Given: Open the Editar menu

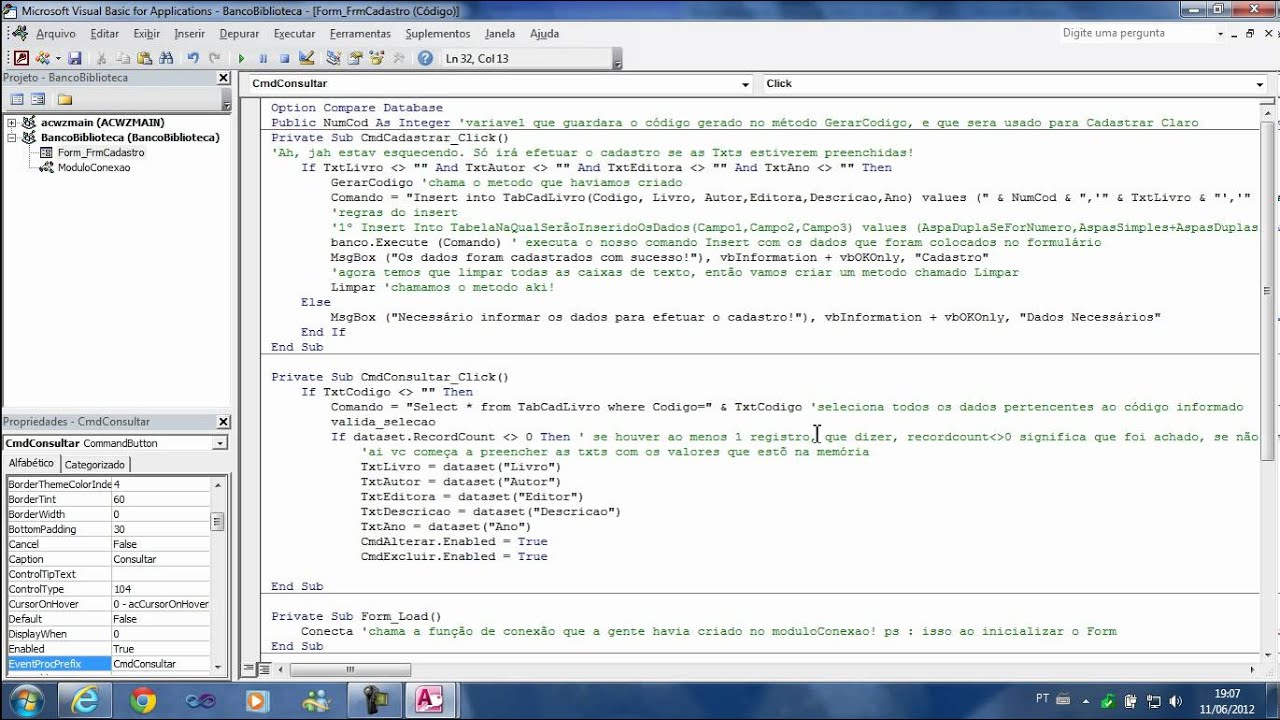Looking at the screenshot, I should pos(104,33).
